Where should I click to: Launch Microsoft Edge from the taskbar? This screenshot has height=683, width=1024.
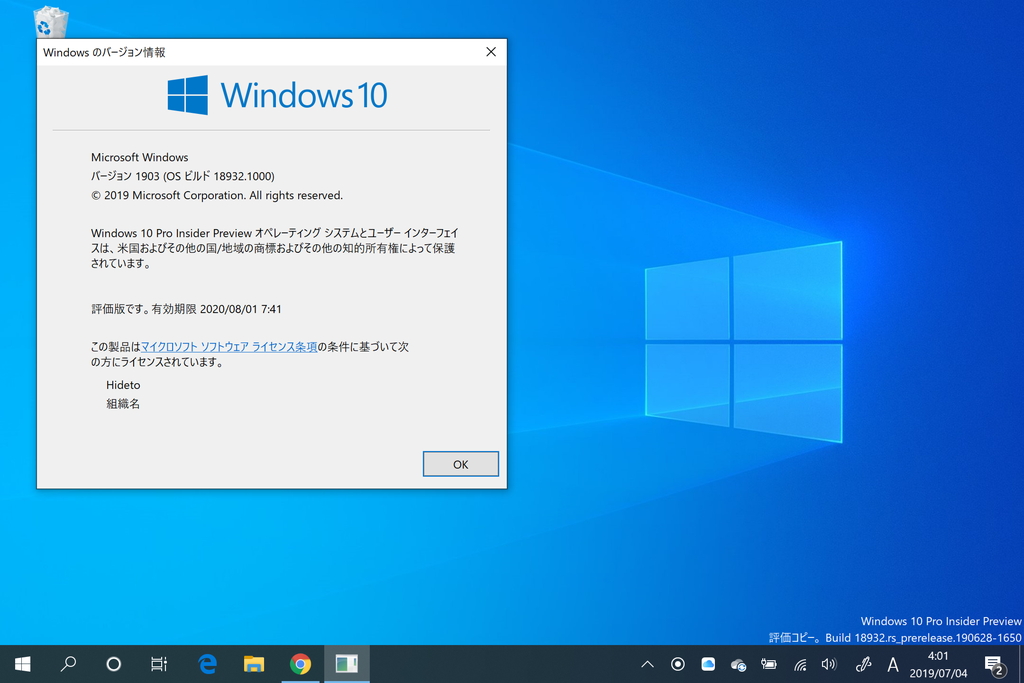click(x=206, y=664)
